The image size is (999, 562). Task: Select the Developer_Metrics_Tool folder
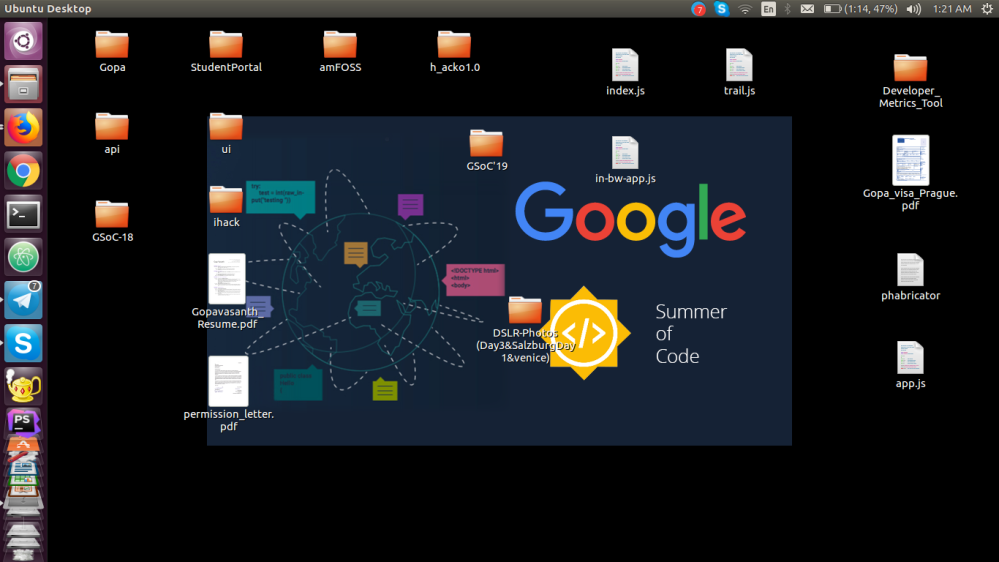910,81
